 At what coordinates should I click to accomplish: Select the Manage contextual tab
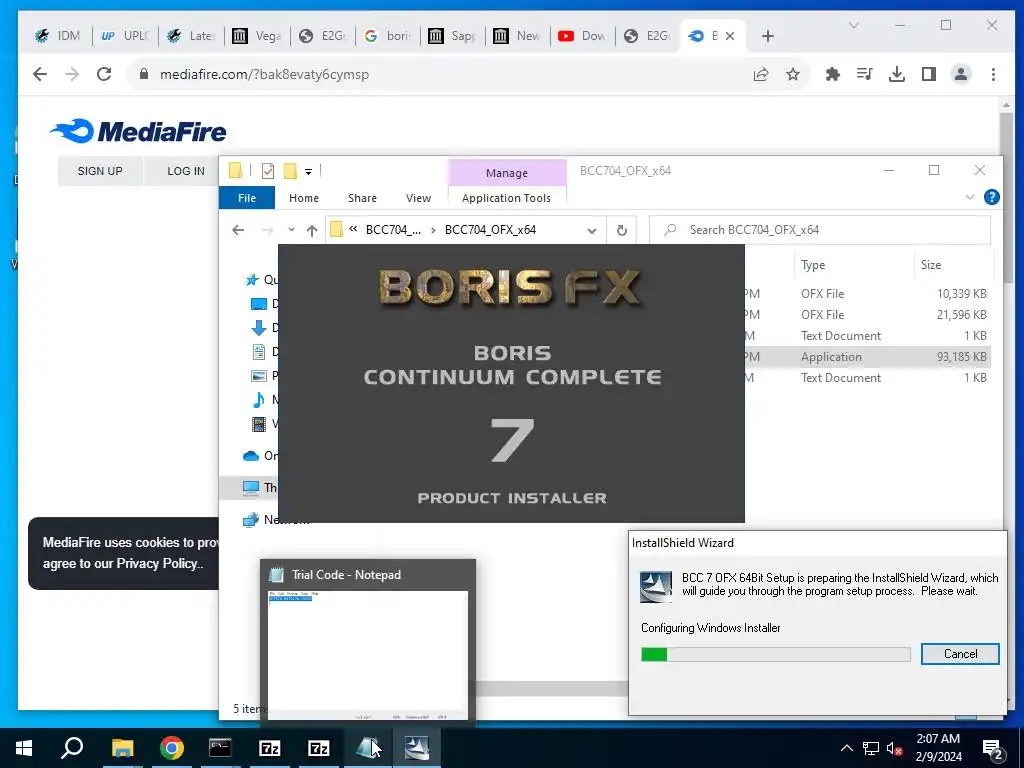(507, 173)
